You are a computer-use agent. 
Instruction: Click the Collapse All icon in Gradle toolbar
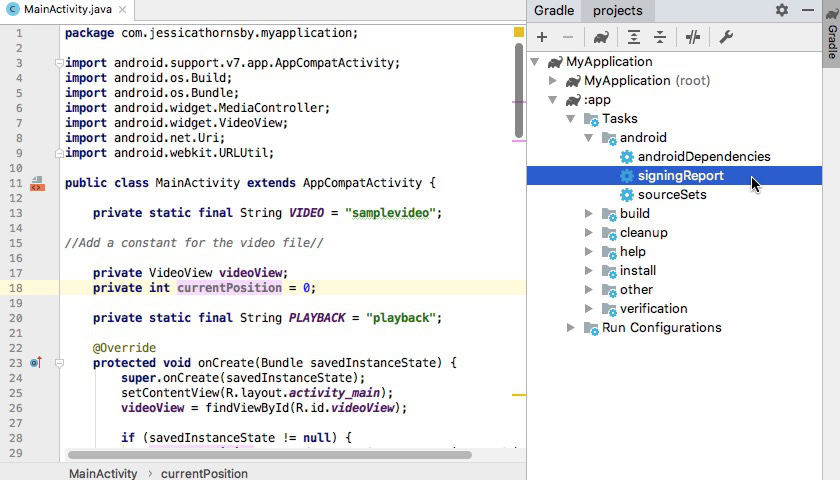coord(660,37)
